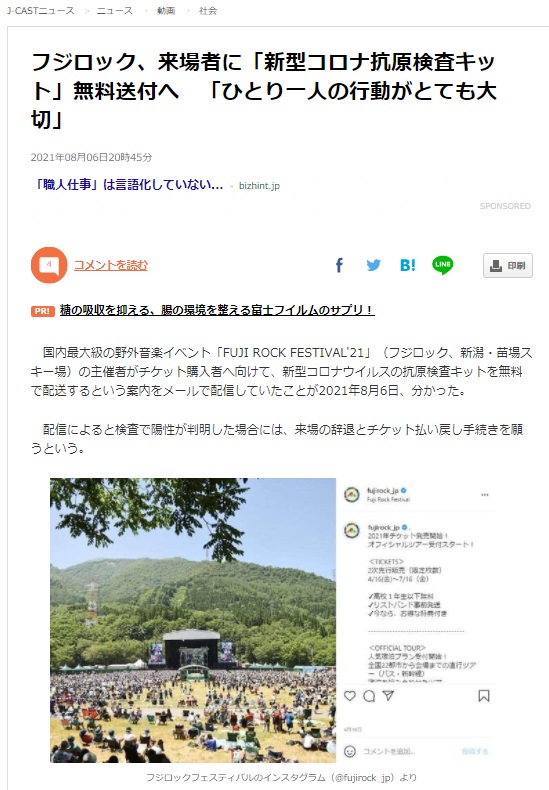Select the 社会 category breadcrumb
The height and width of the screenshot is (790, 549).
pyautogui.click(x=208, y=11)
